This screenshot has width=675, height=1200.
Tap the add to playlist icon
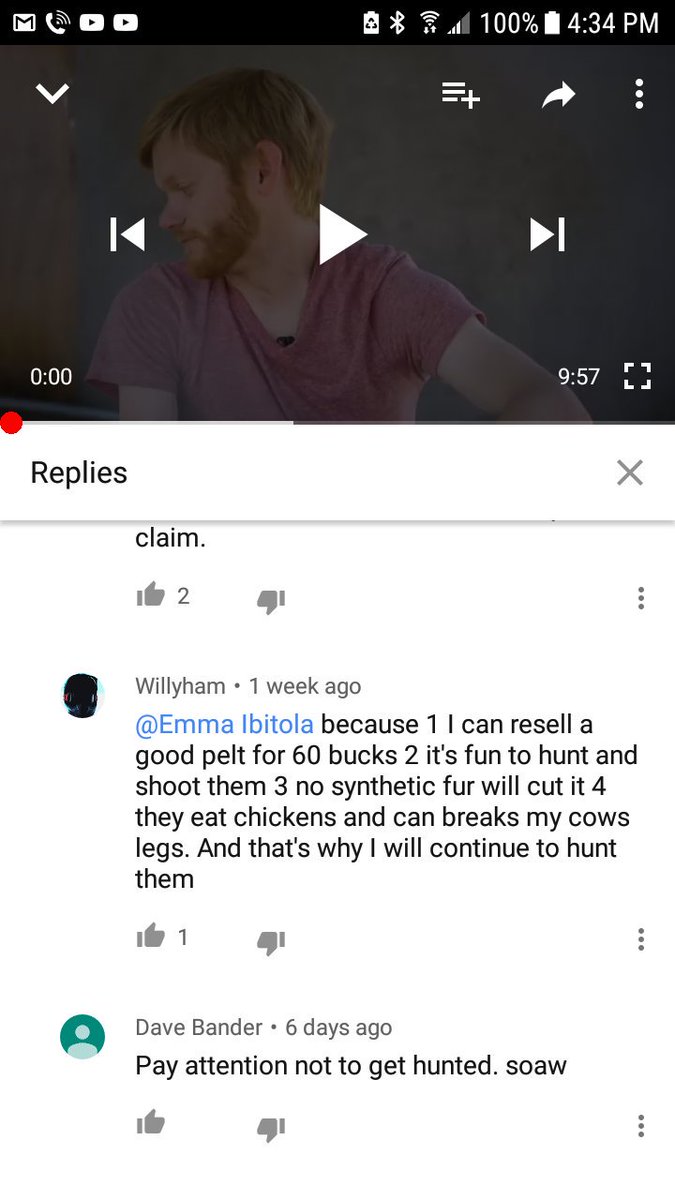point(461,95)
